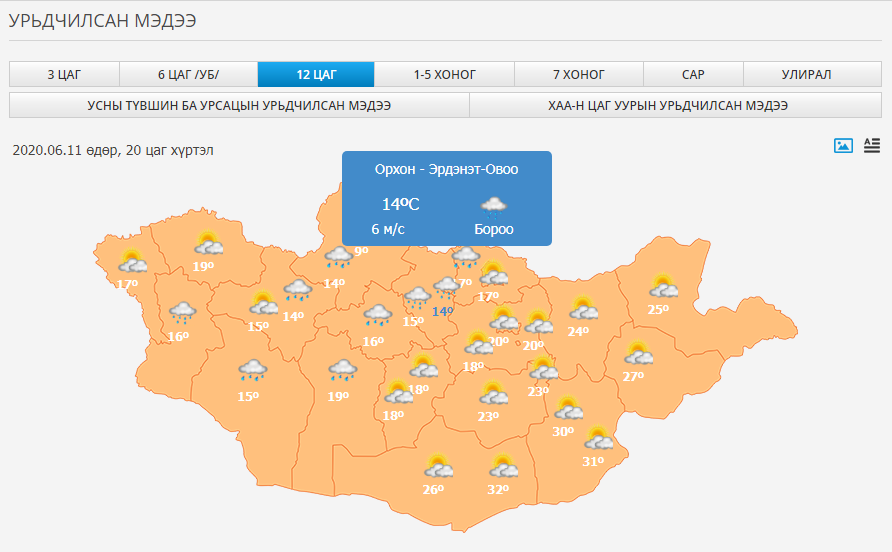Image resolution: width=892 pixels, height=552 pixels.
Task: Open the САР monthly forecast tab
Action: point(693,75)
